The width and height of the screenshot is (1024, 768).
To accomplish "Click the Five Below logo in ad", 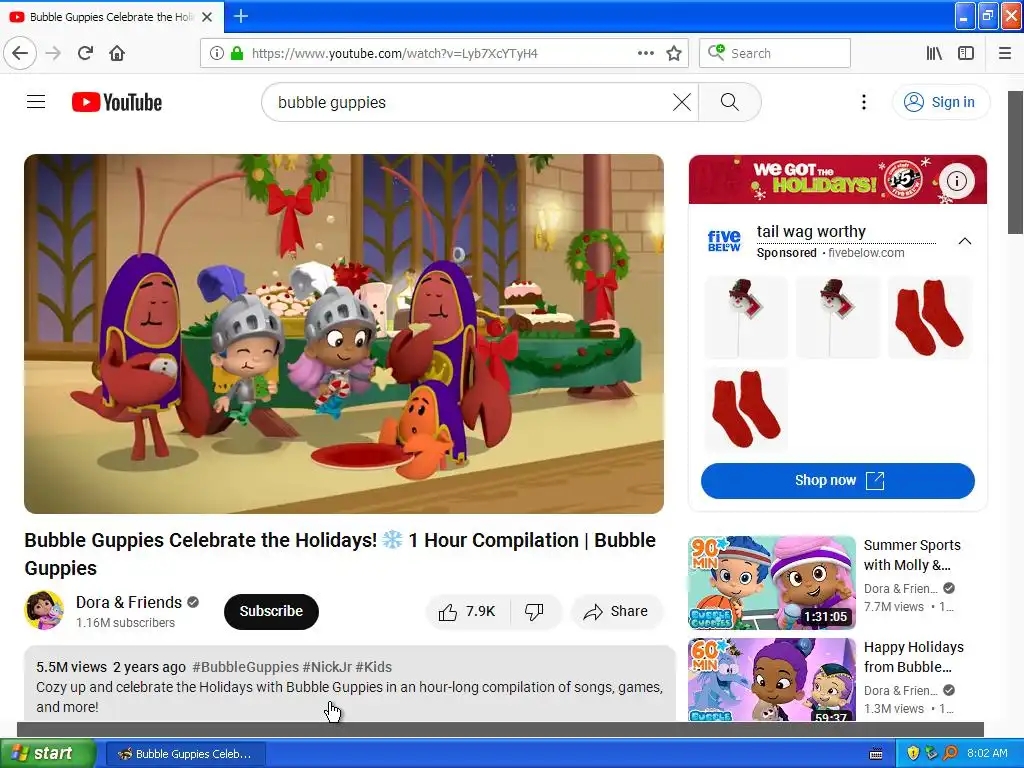I will coord(724,241).
